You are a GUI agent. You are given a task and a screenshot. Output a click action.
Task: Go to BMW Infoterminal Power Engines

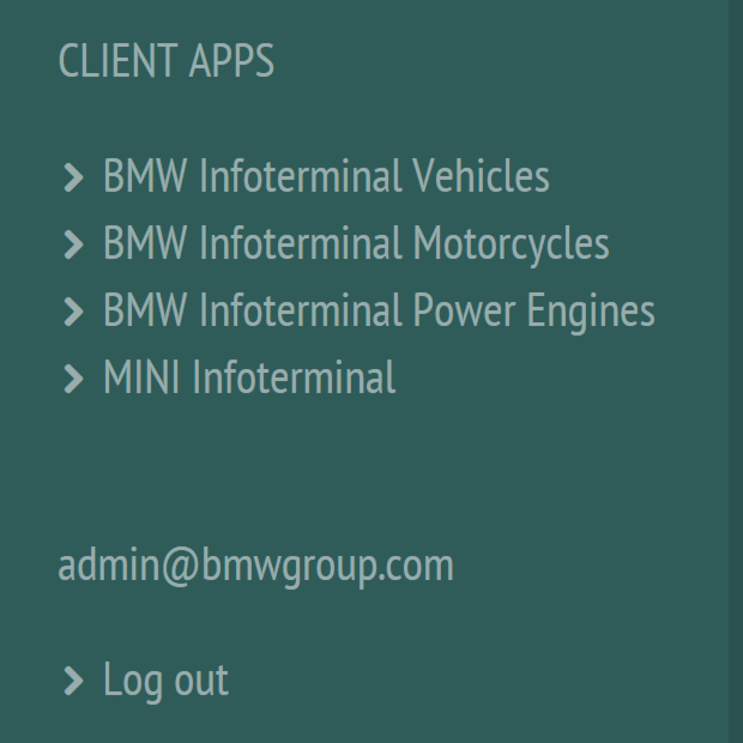point(379,311)
